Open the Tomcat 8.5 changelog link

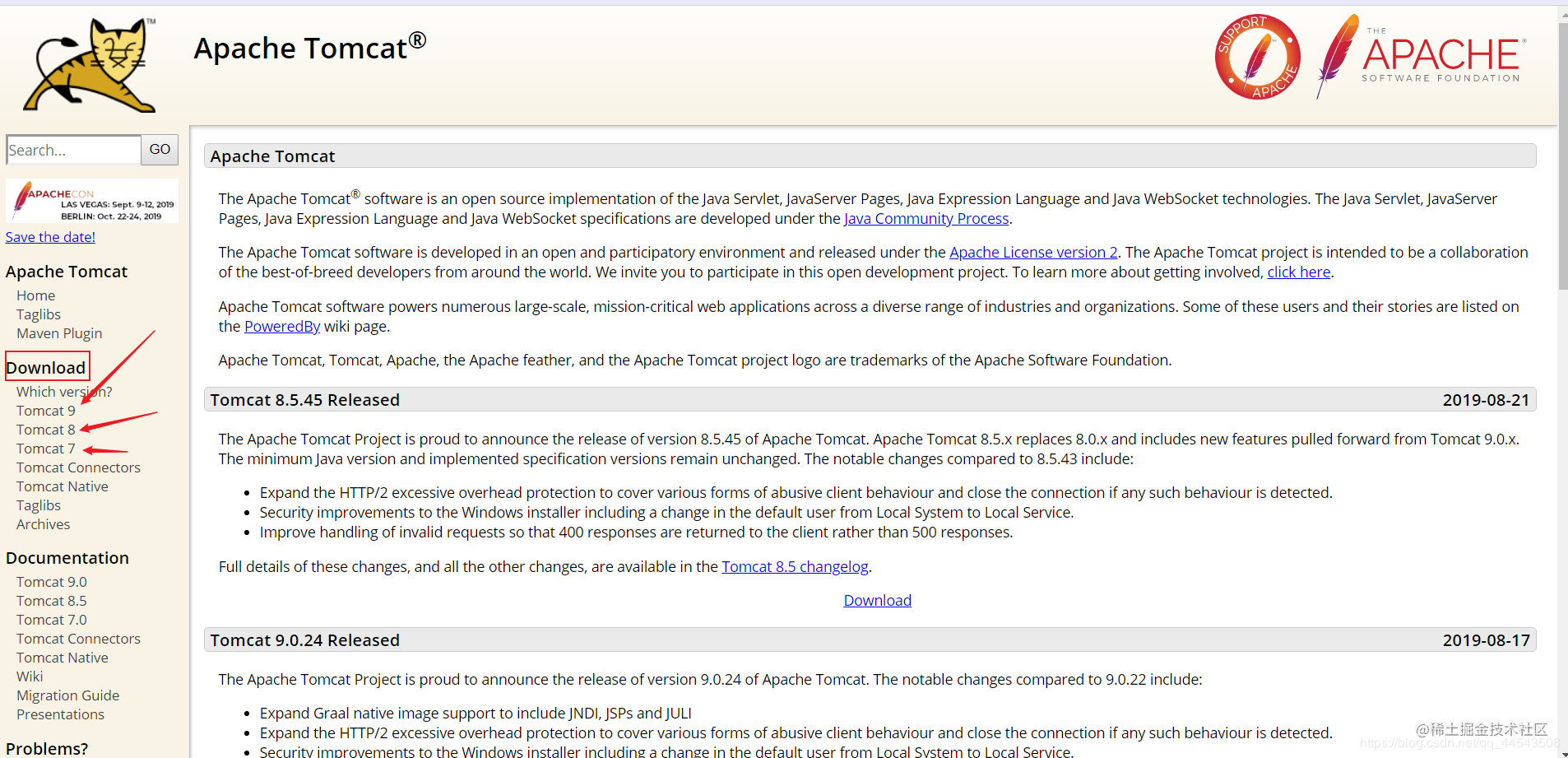(795, 567)
